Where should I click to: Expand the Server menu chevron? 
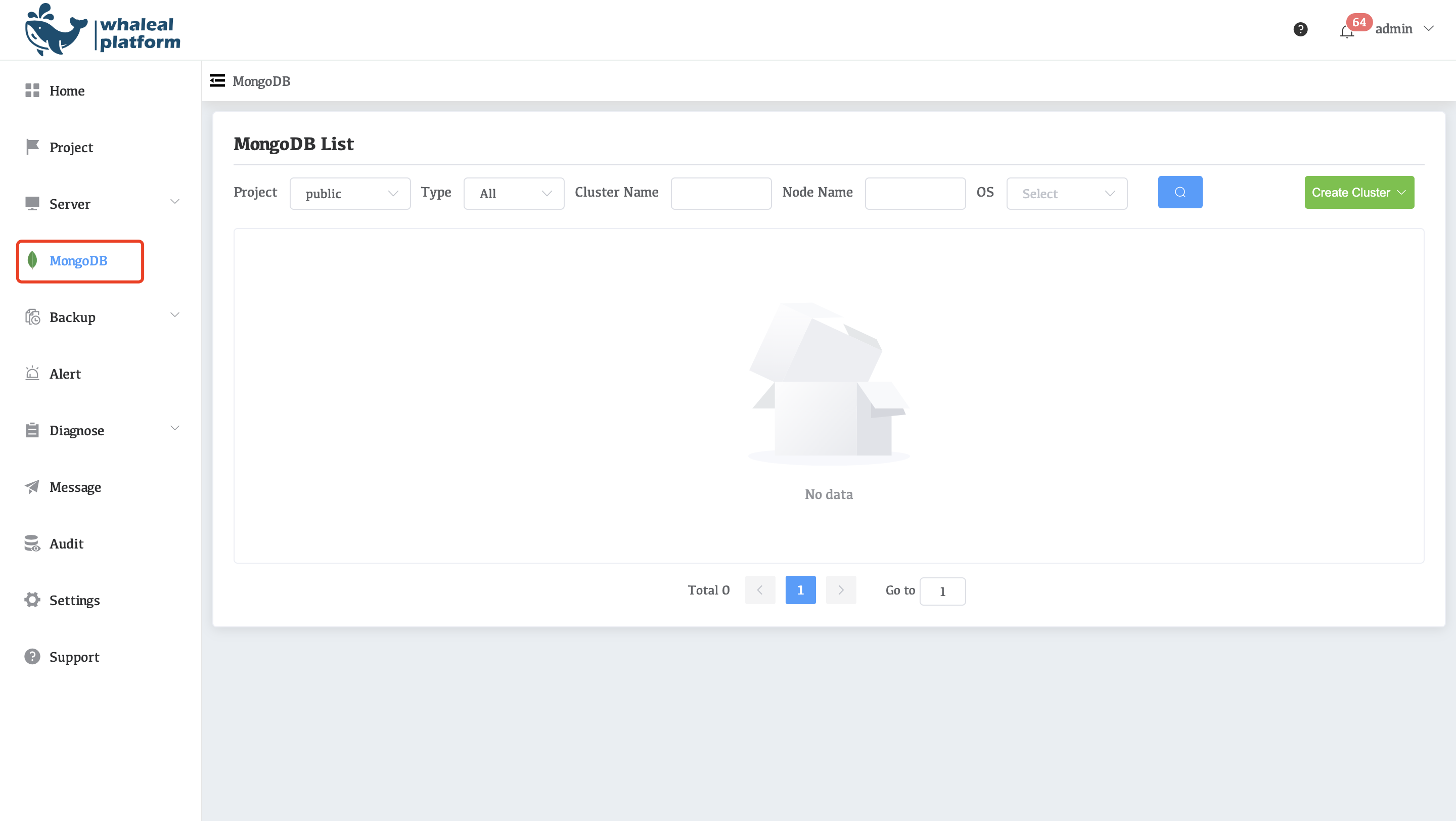(174, 201)
